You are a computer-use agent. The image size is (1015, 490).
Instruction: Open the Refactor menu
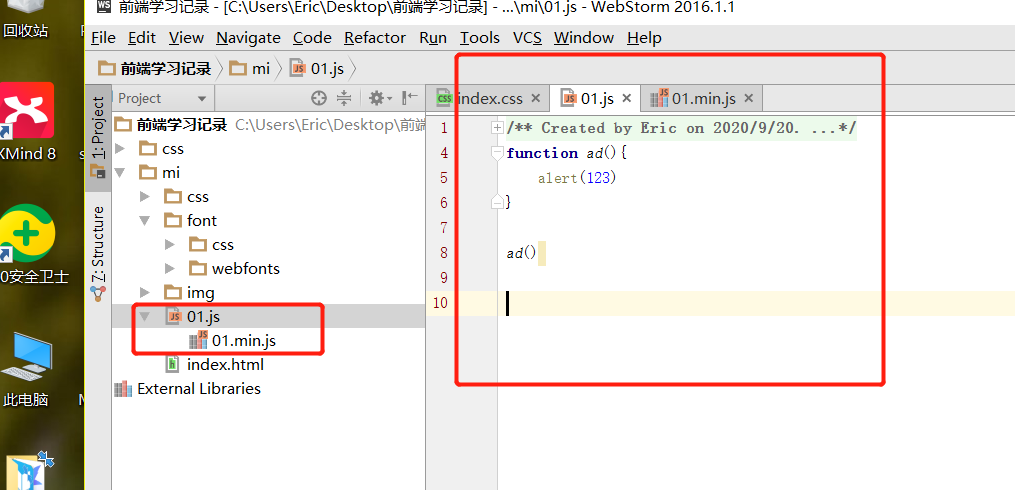pos(375,38)
